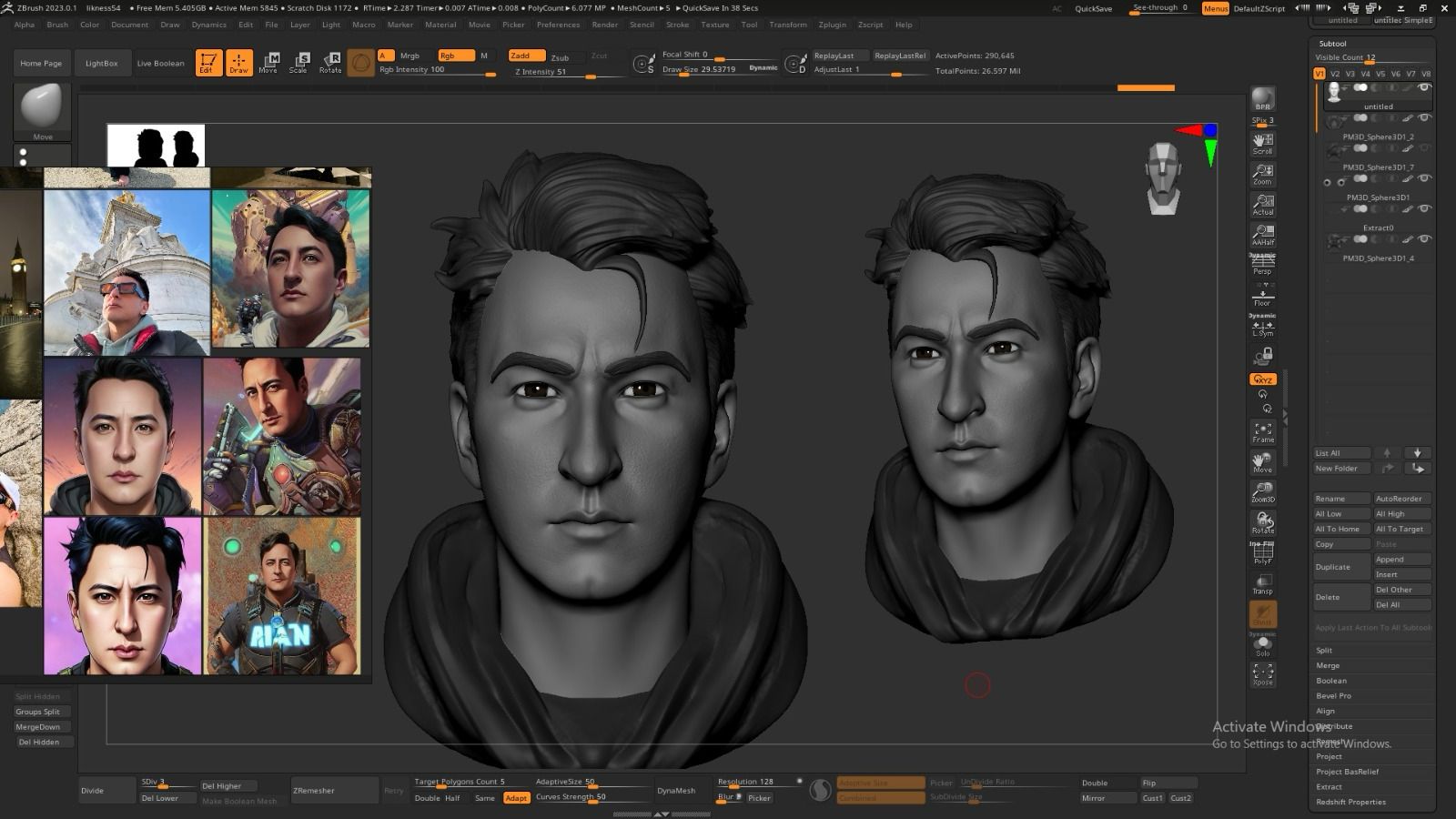Open the Brush menu

57,25
